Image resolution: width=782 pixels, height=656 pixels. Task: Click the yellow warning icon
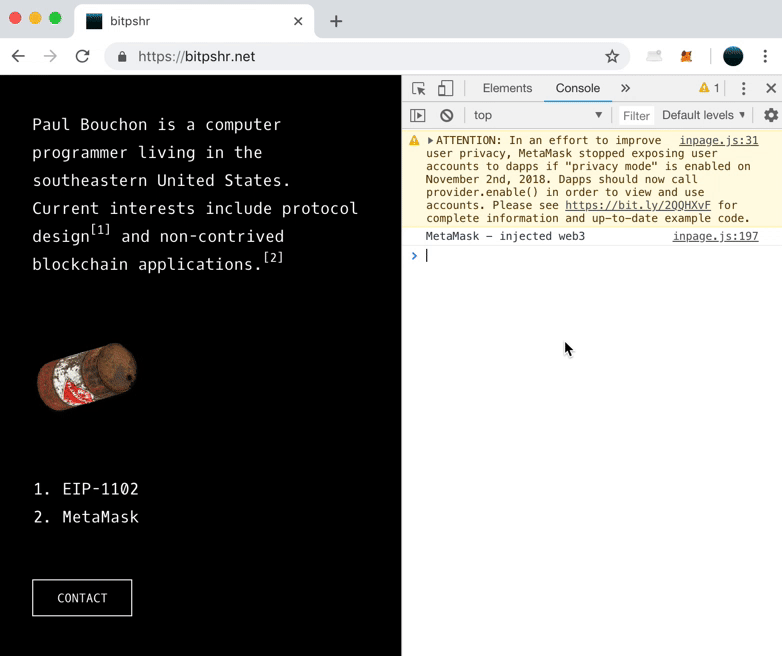(414, 140)
